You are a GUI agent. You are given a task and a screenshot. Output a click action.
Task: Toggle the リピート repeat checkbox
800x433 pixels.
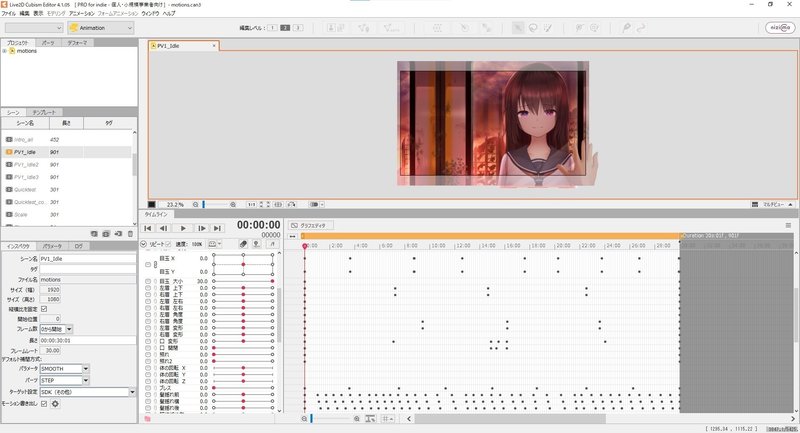click(x=168, y=244)
